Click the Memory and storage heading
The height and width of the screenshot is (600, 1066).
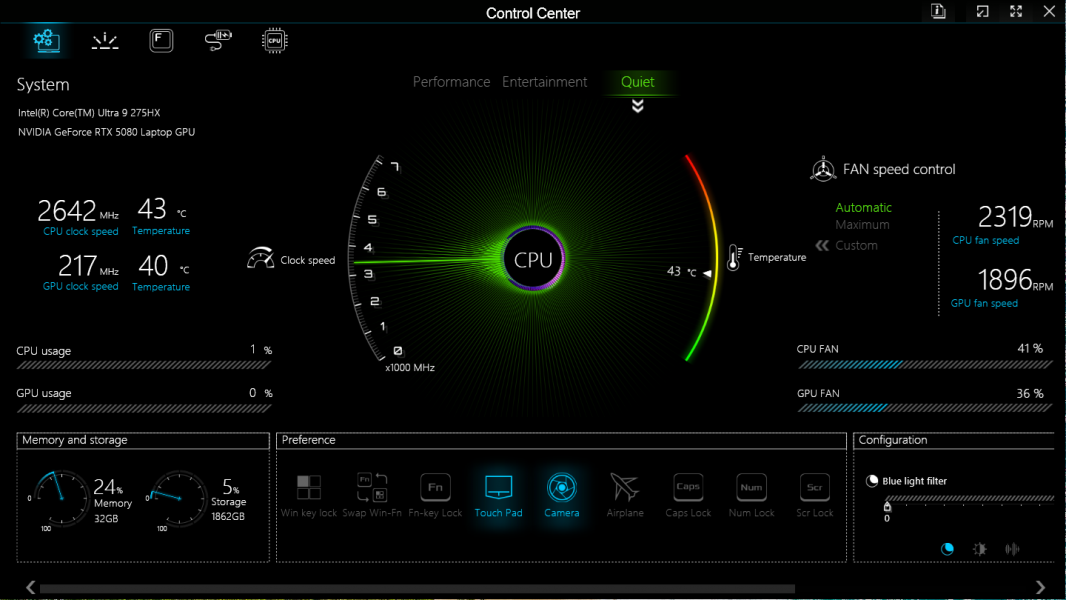point(75,440)
